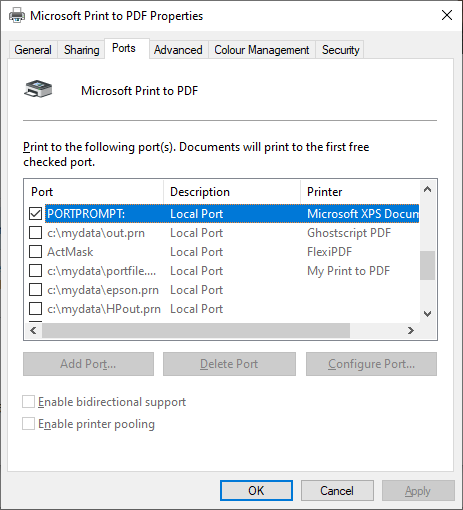463x510 pixels.
Task: Click the Cancel button
Action: (337, 490)
